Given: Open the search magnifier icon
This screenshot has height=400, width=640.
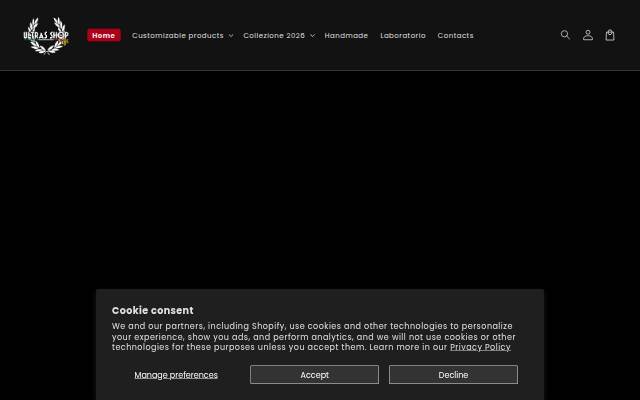Looking at the screenshot, I should [565, 35].
